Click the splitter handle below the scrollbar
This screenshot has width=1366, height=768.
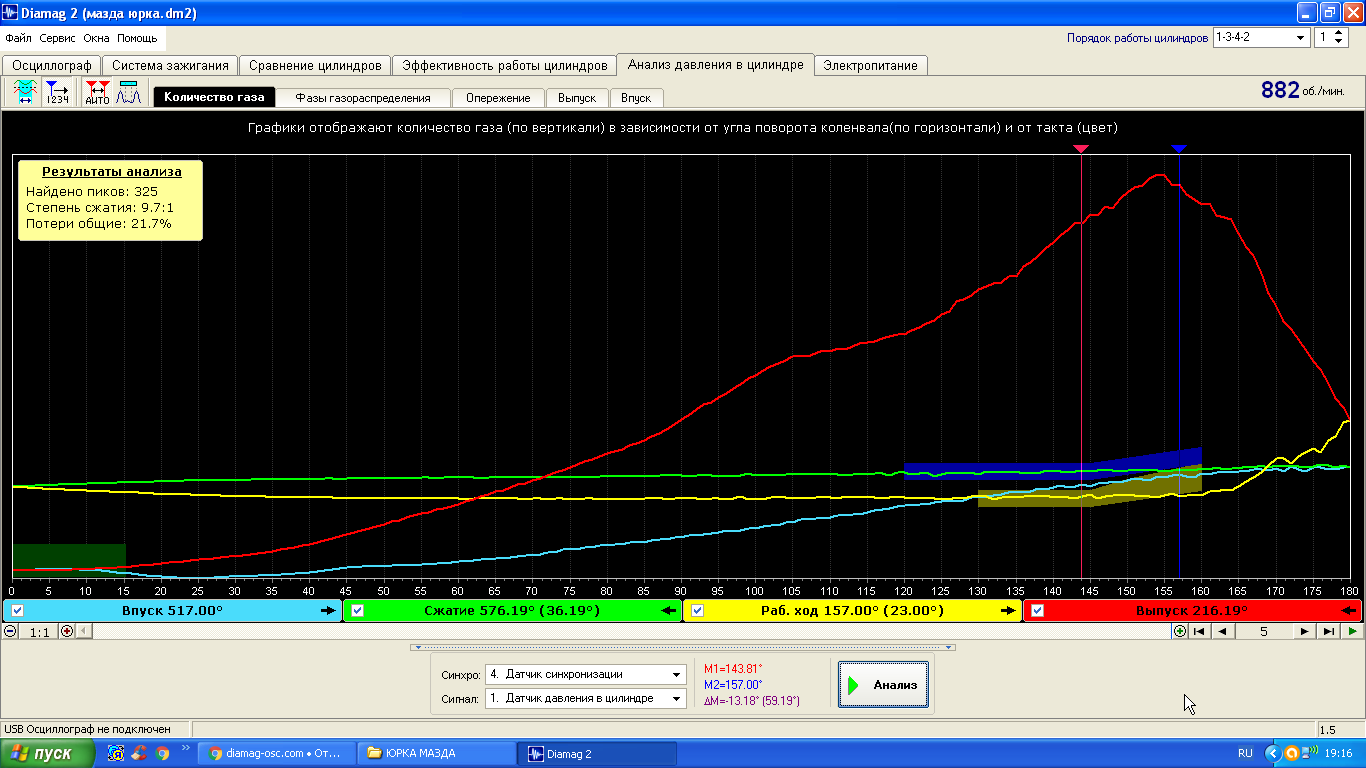[x=683, y=648]
